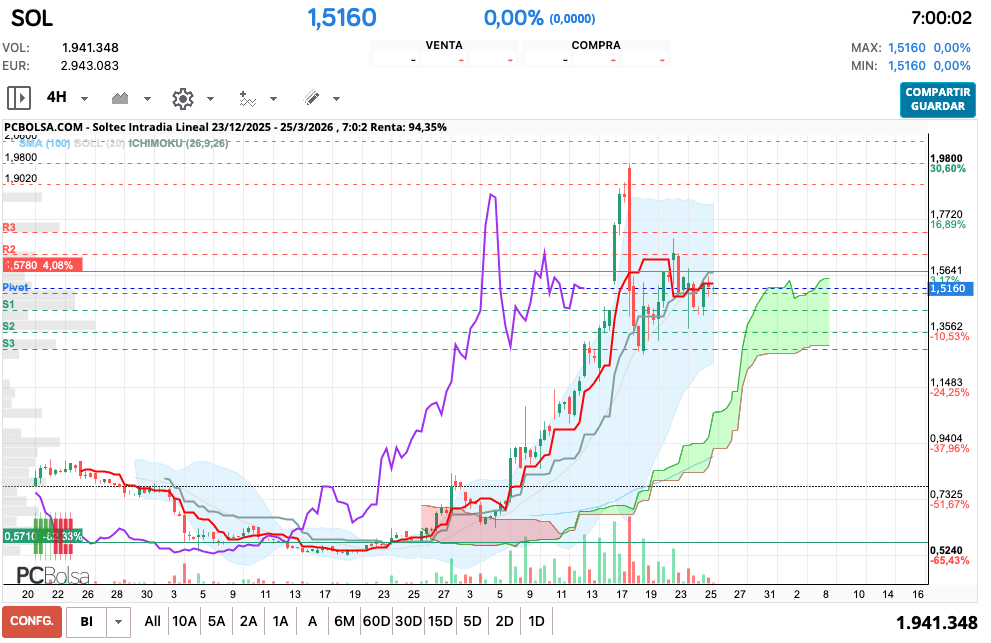Click the chart type area icon
The width and height of the screenshot is (991, 643).
(x=120, y=98)
